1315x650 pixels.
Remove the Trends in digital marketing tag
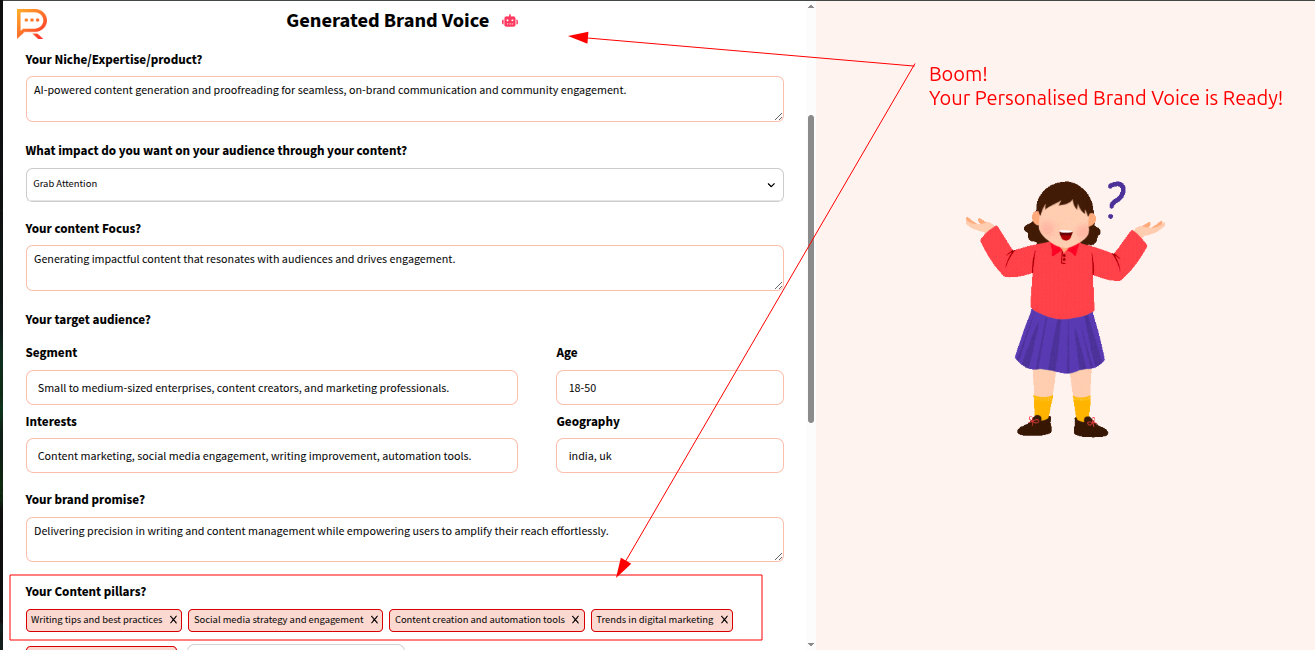click(724, 620)
